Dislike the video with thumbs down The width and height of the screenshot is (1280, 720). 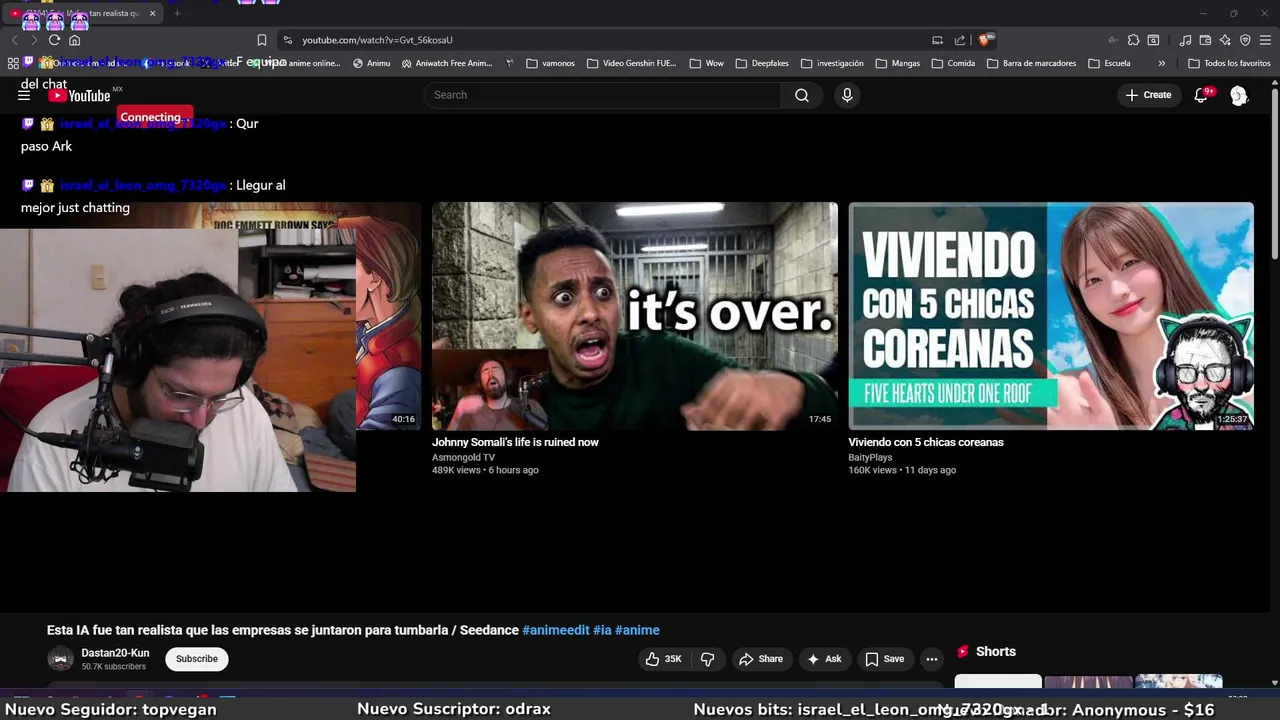pyautogui.click(x=708, y=659)
